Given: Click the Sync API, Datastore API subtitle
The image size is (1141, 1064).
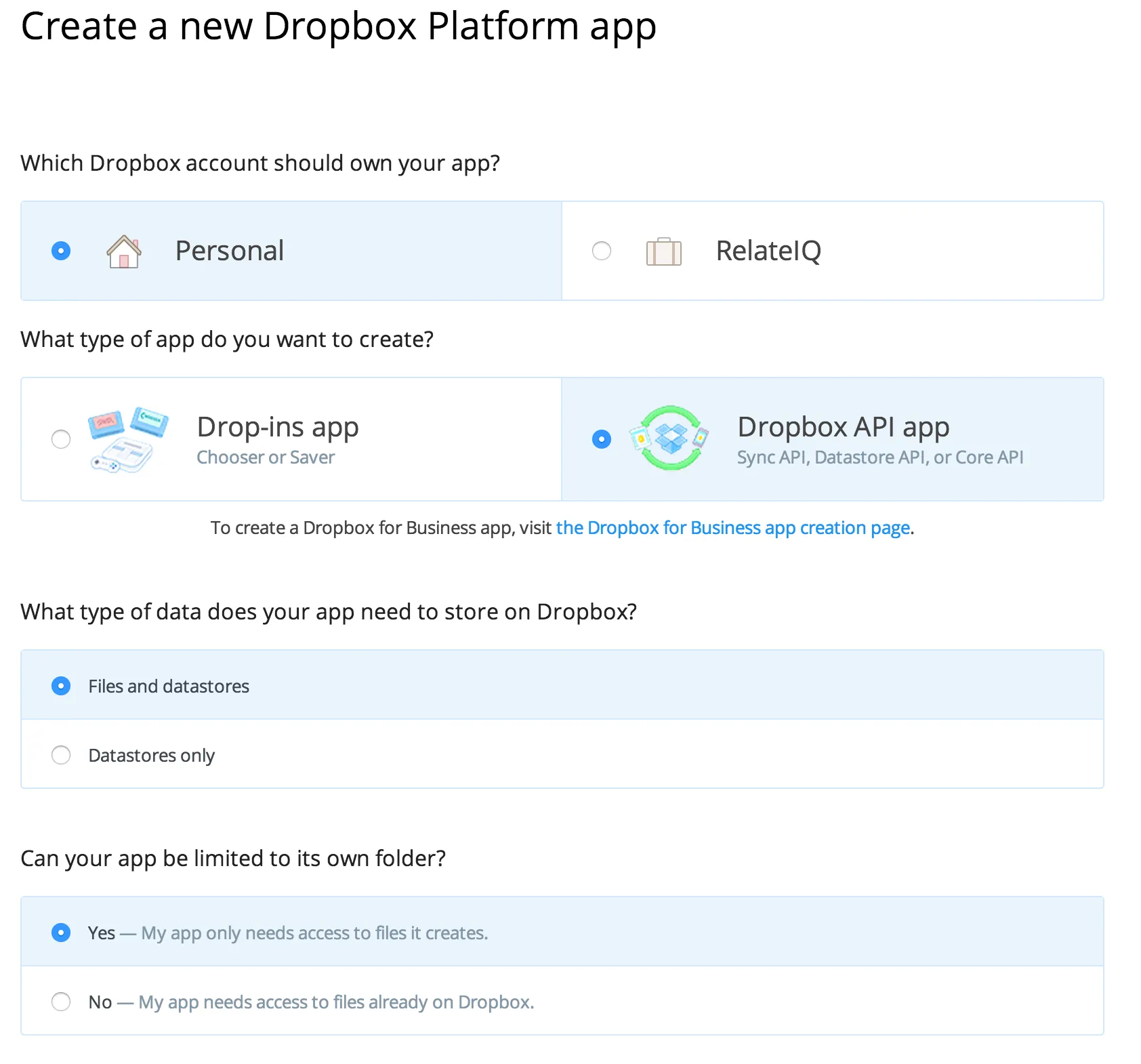Looking at the screenshot, I should point(879,457).
